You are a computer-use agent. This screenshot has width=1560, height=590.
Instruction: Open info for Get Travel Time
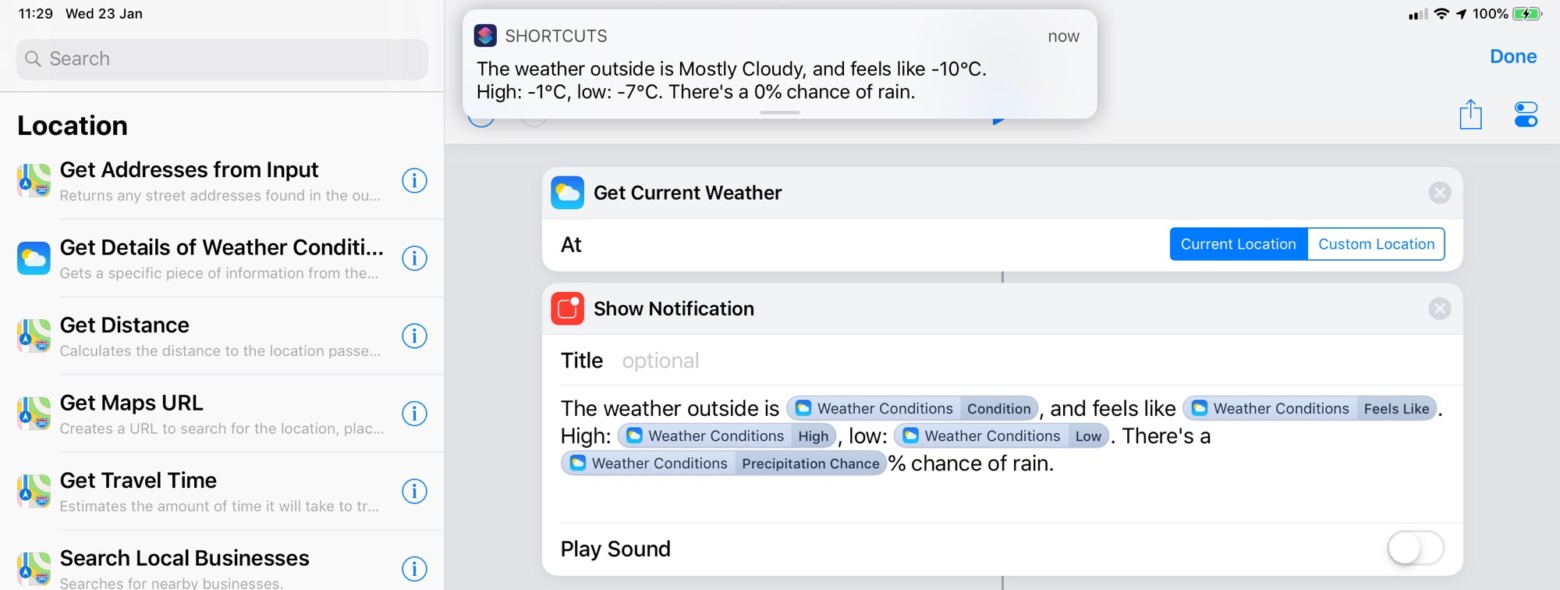click(x=414, y=491)
